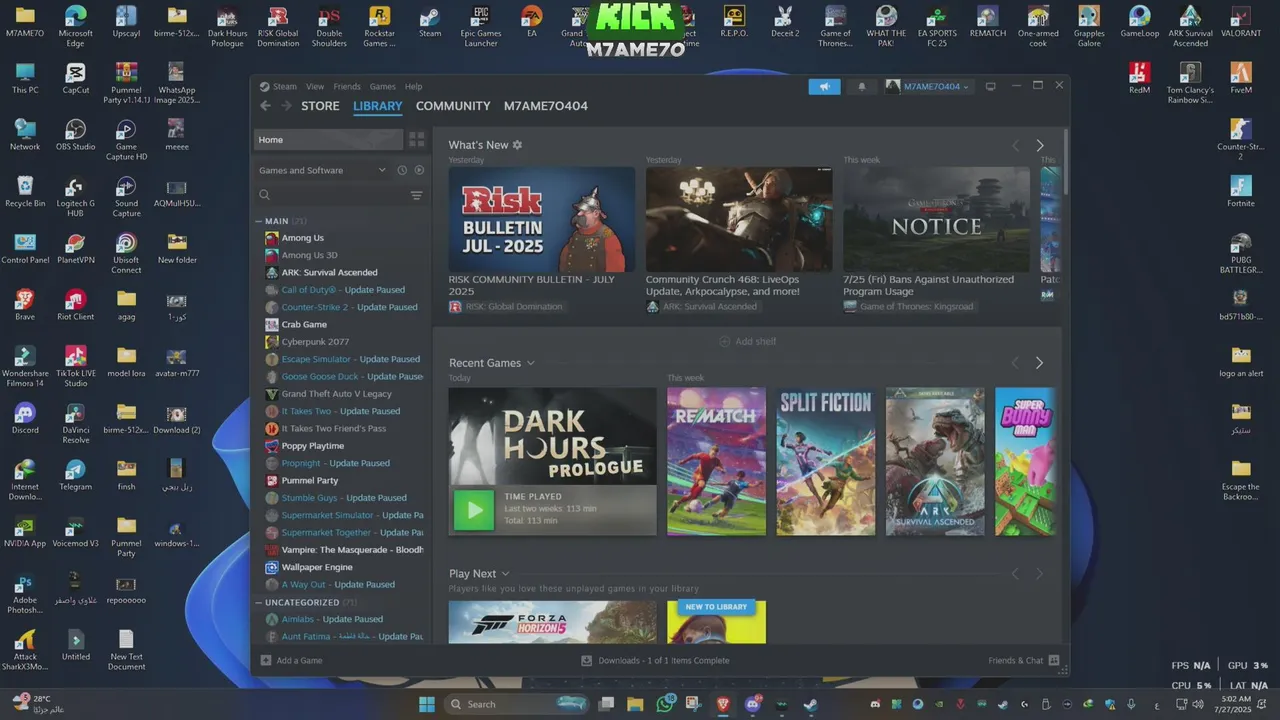Open the ARK Survival Ascended cover
The width and height of the screenshot is (1280, 720).
point(935,462)
